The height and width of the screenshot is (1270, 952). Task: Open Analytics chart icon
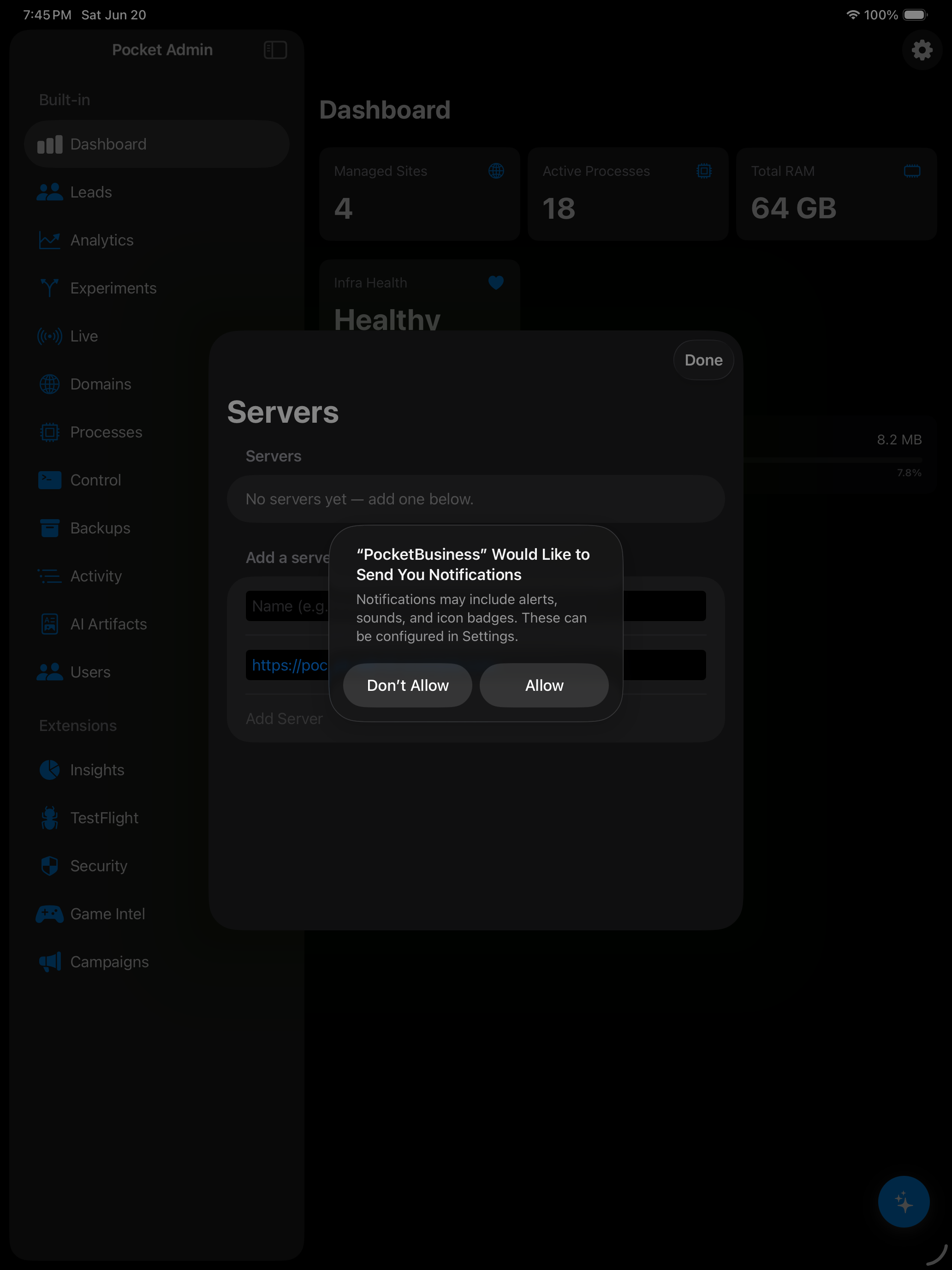pyautogui.click(x=50, y=240)
